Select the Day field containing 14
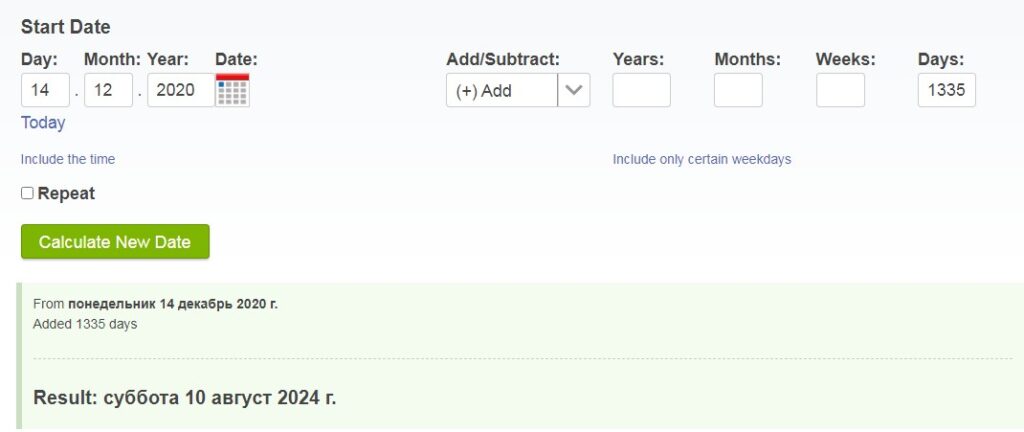The height and width of the screenshot is (432, 1024). coord(45,90)
